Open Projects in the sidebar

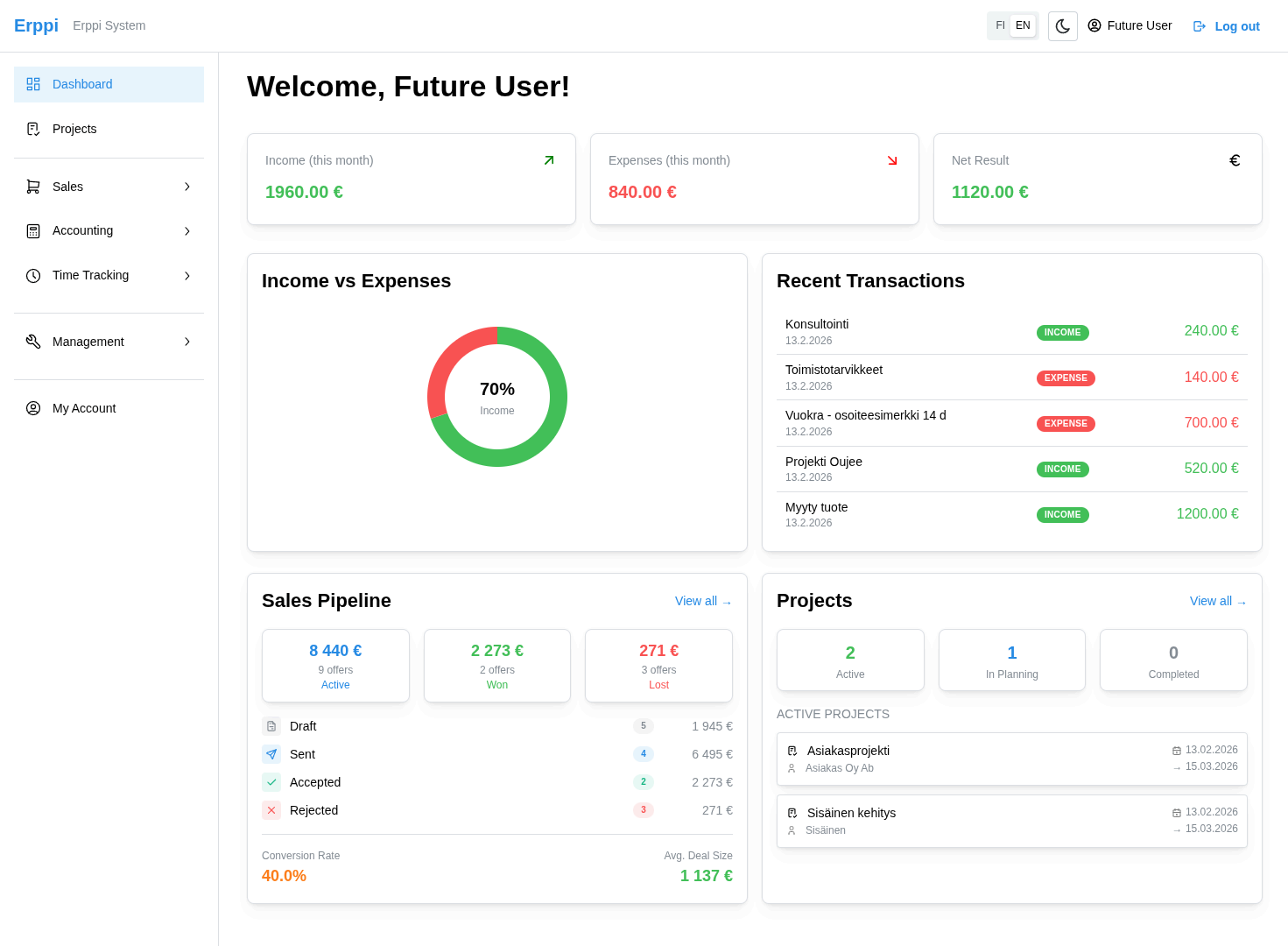click(x=109, y=129)
